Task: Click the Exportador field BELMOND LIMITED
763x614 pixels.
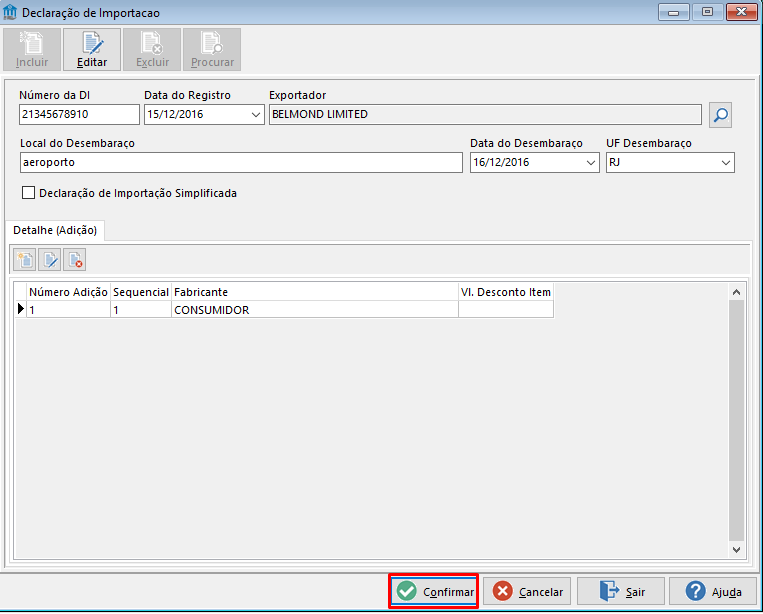Action: tap(485, 115)
